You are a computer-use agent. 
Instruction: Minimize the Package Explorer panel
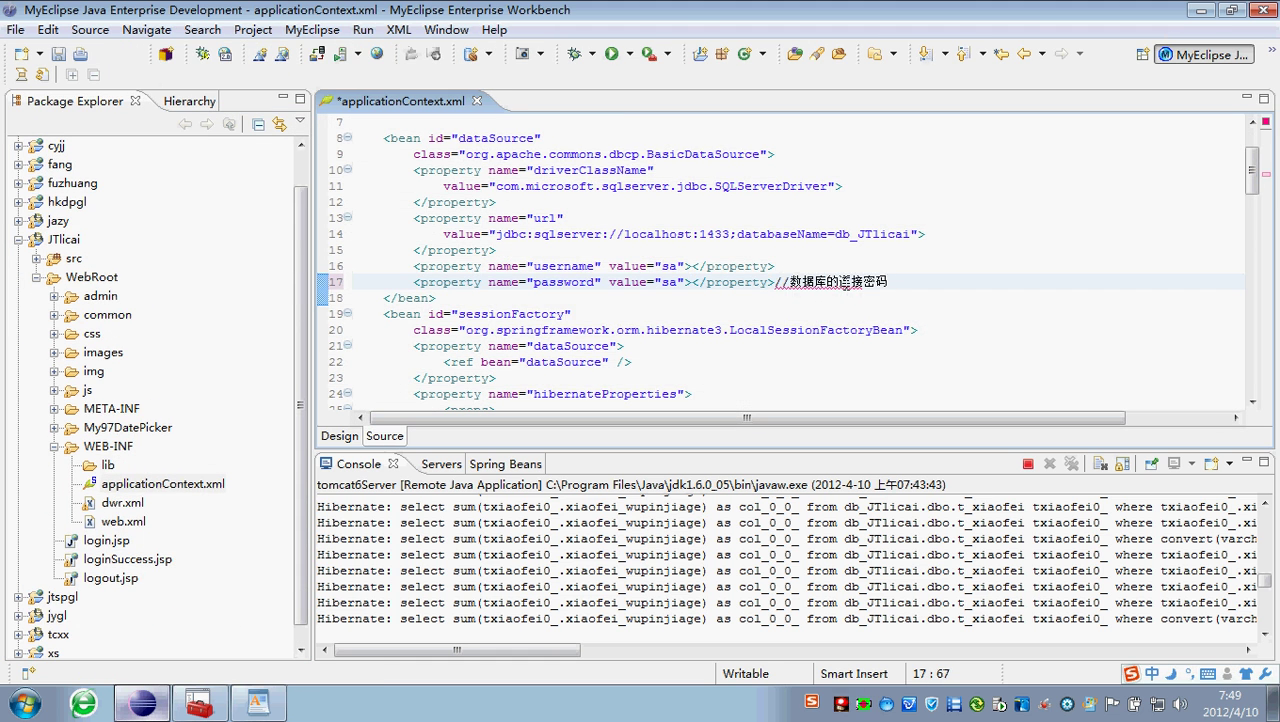click(282, 98)
